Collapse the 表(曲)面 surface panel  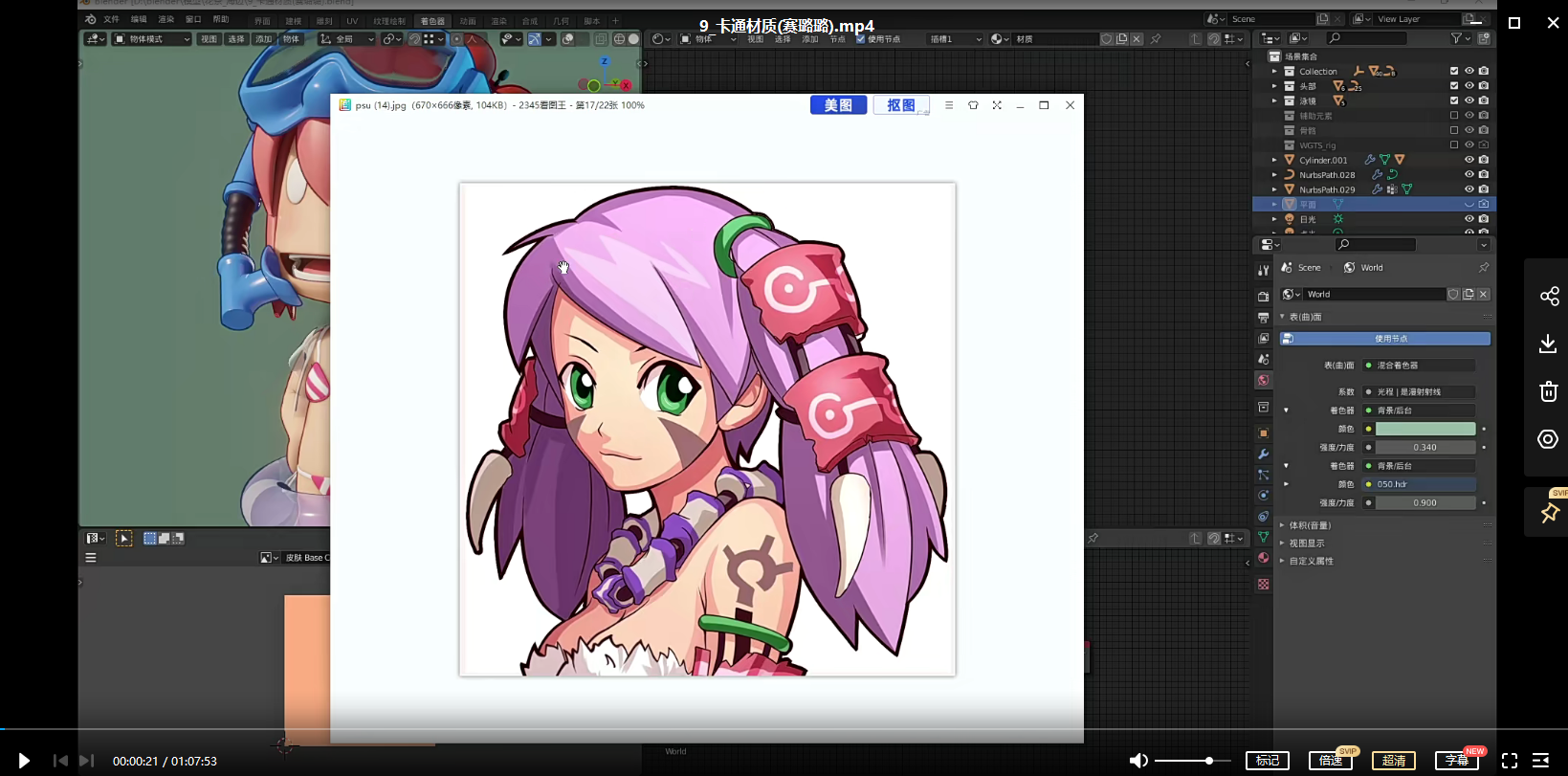coord(1283,317)
